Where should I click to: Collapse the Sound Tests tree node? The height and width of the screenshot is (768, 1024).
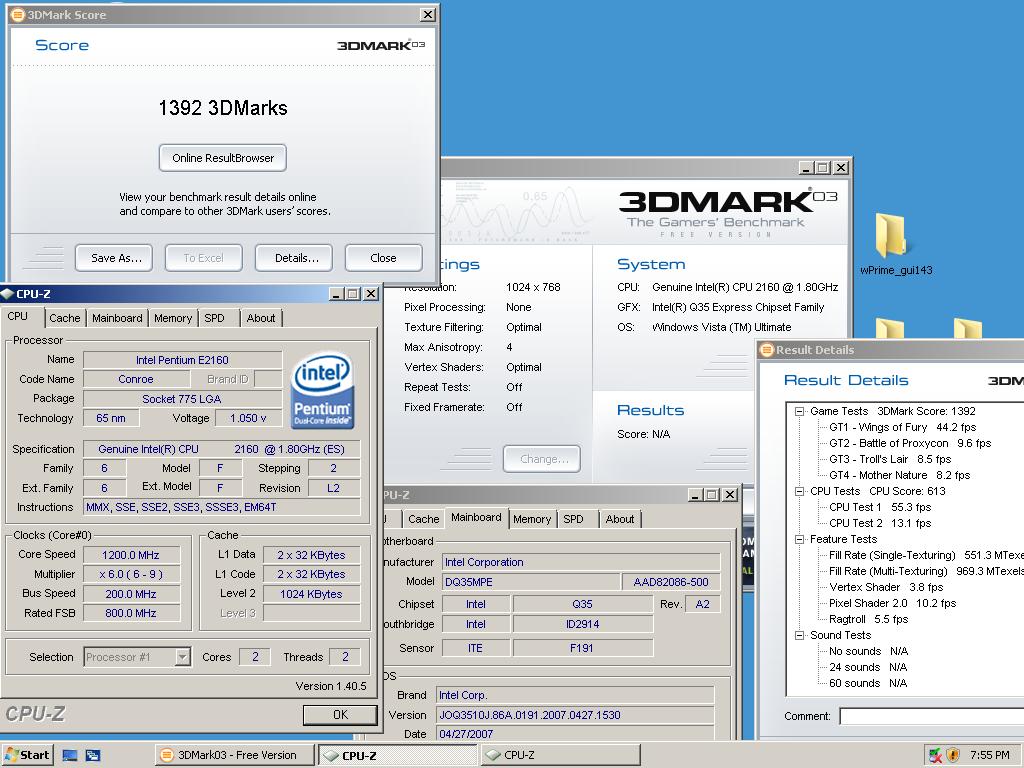coord(799,635)
